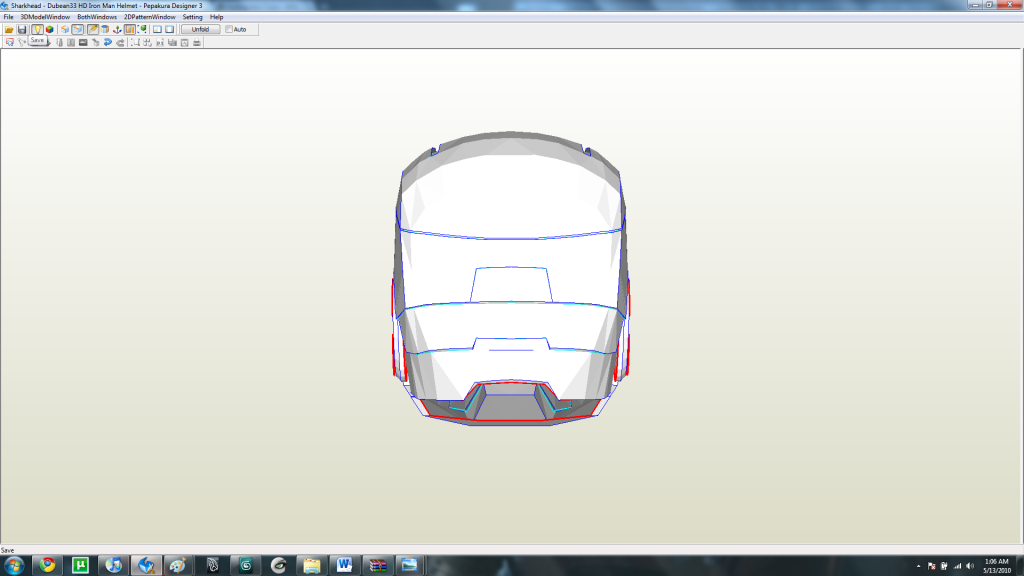Open the 2DPatternWindow menu
Viewport: 1024px width, 576px height.
150,17
